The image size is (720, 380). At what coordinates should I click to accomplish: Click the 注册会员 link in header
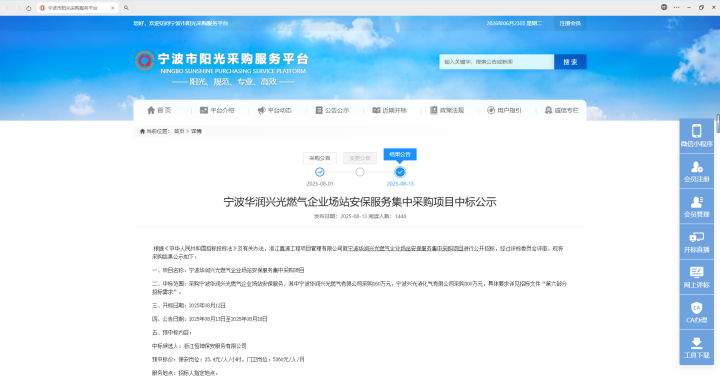point(570,23)
